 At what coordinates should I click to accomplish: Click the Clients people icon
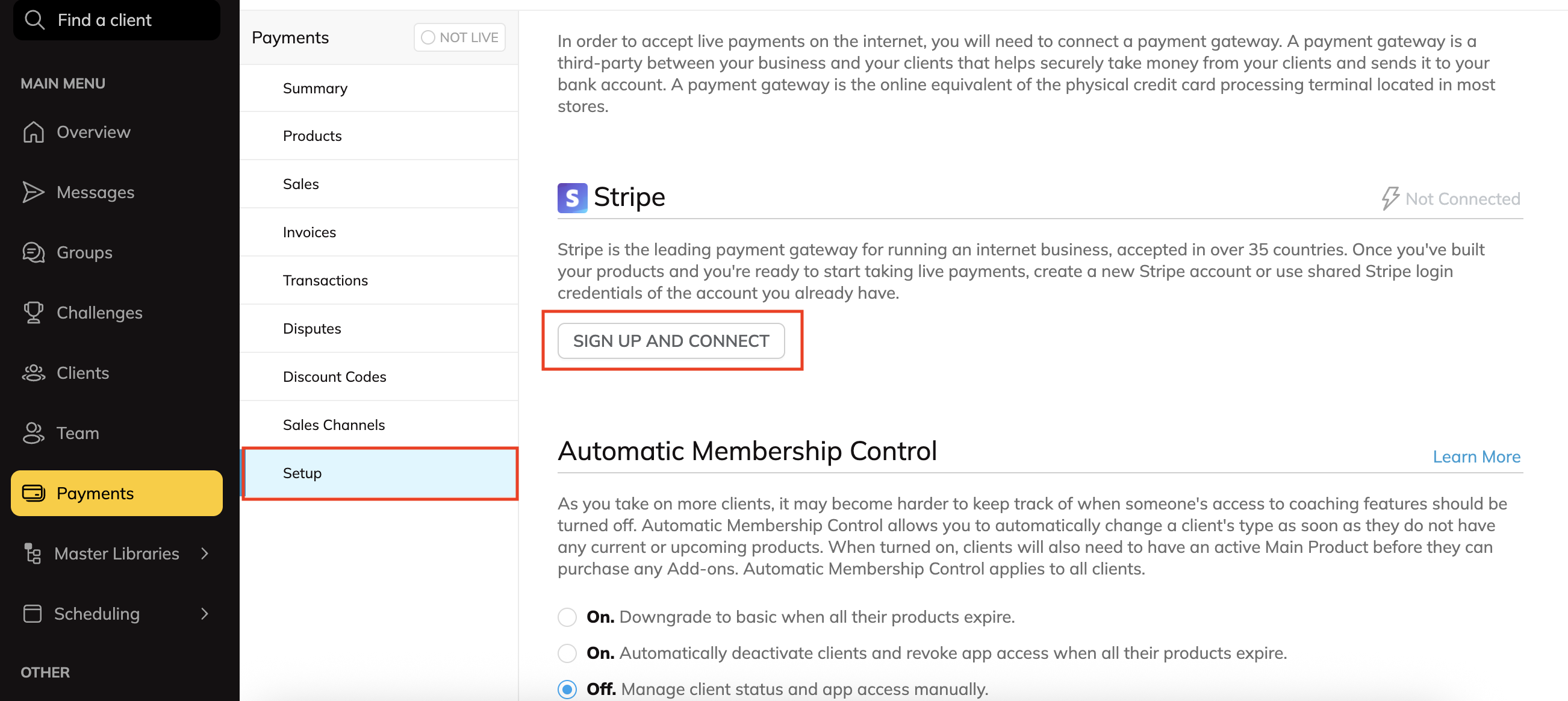coord(34,373)
